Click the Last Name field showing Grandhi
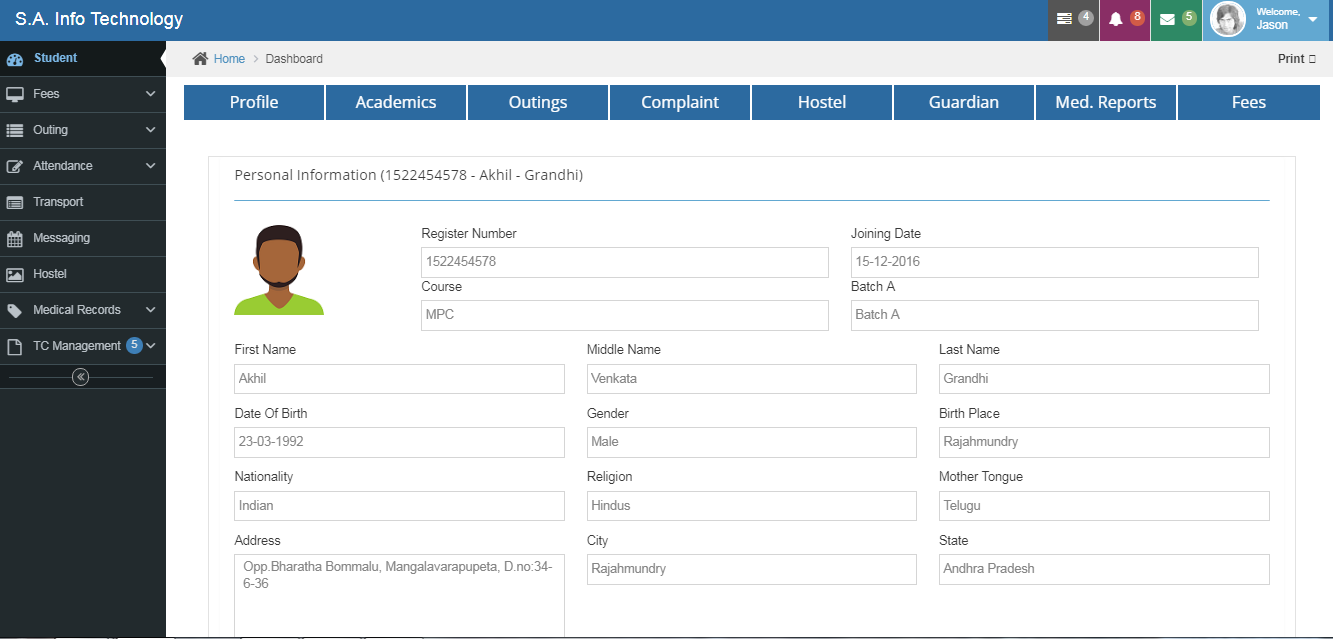The height and width of the screenshot is (639, 1333). pos(1104,379)
